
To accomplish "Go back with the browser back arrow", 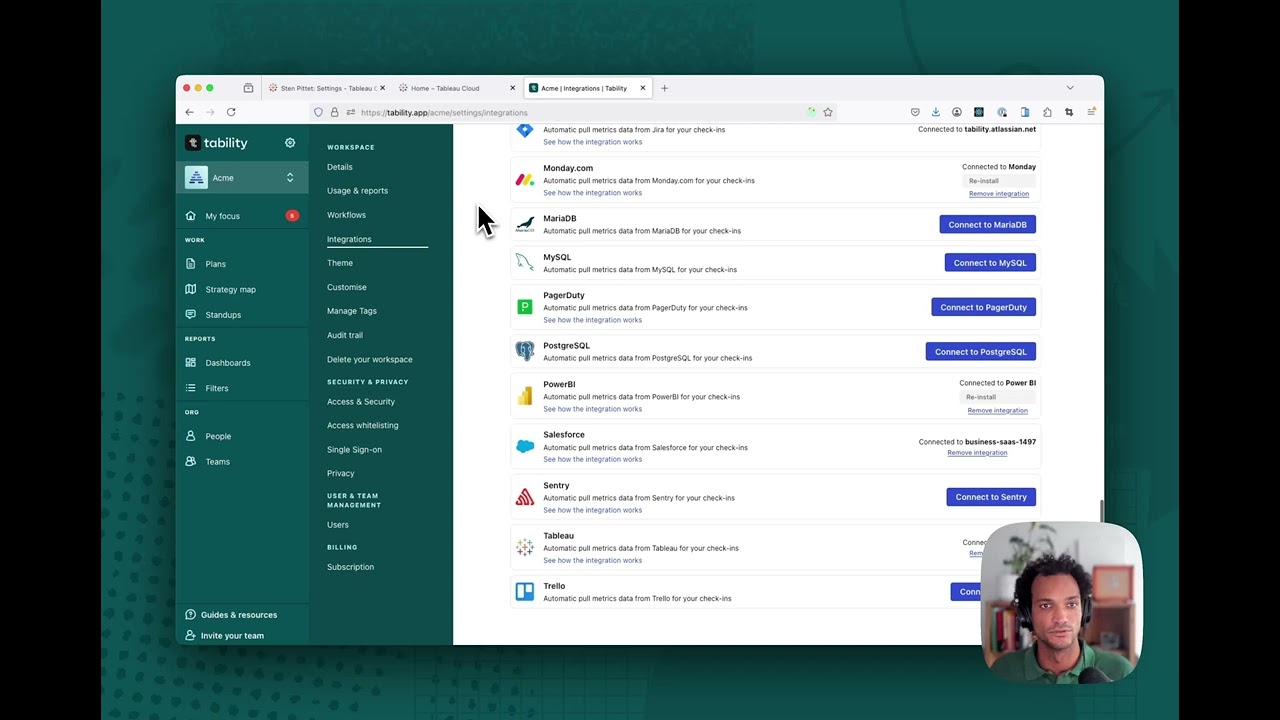I will click(x=189, y=112).
